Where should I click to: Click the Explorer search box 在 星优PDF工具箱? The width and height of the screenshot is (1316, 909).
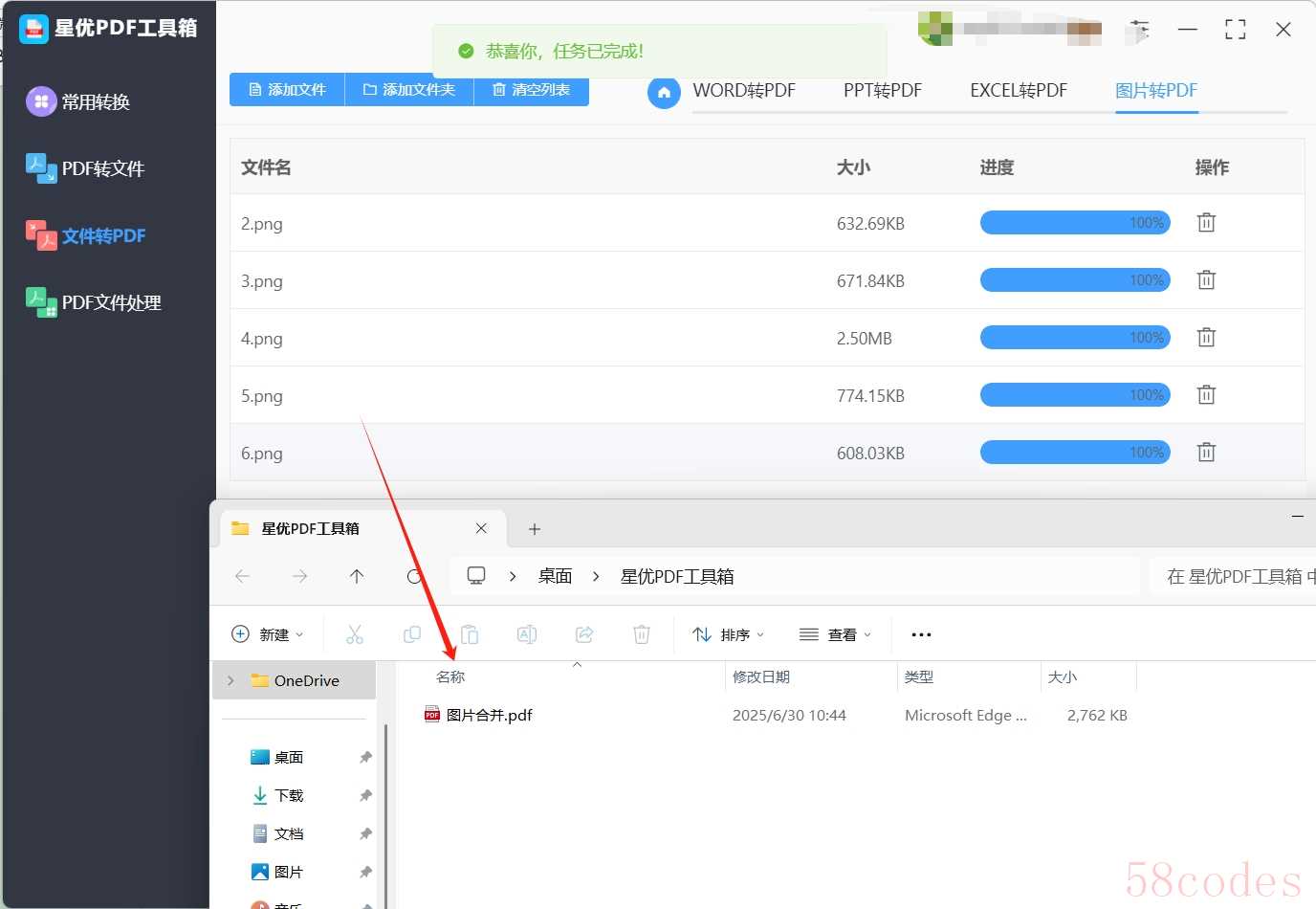1233,576
